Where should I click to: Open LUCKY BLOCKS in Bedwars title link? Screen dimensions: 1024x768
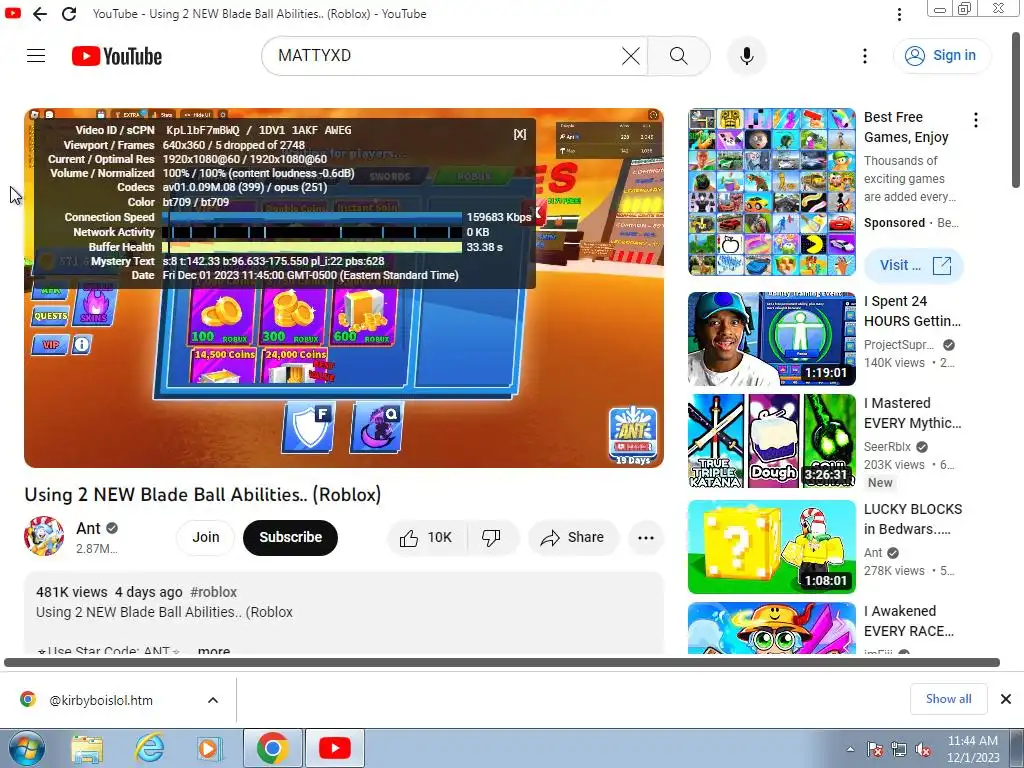pyautogui.click(x=912, y=519)
